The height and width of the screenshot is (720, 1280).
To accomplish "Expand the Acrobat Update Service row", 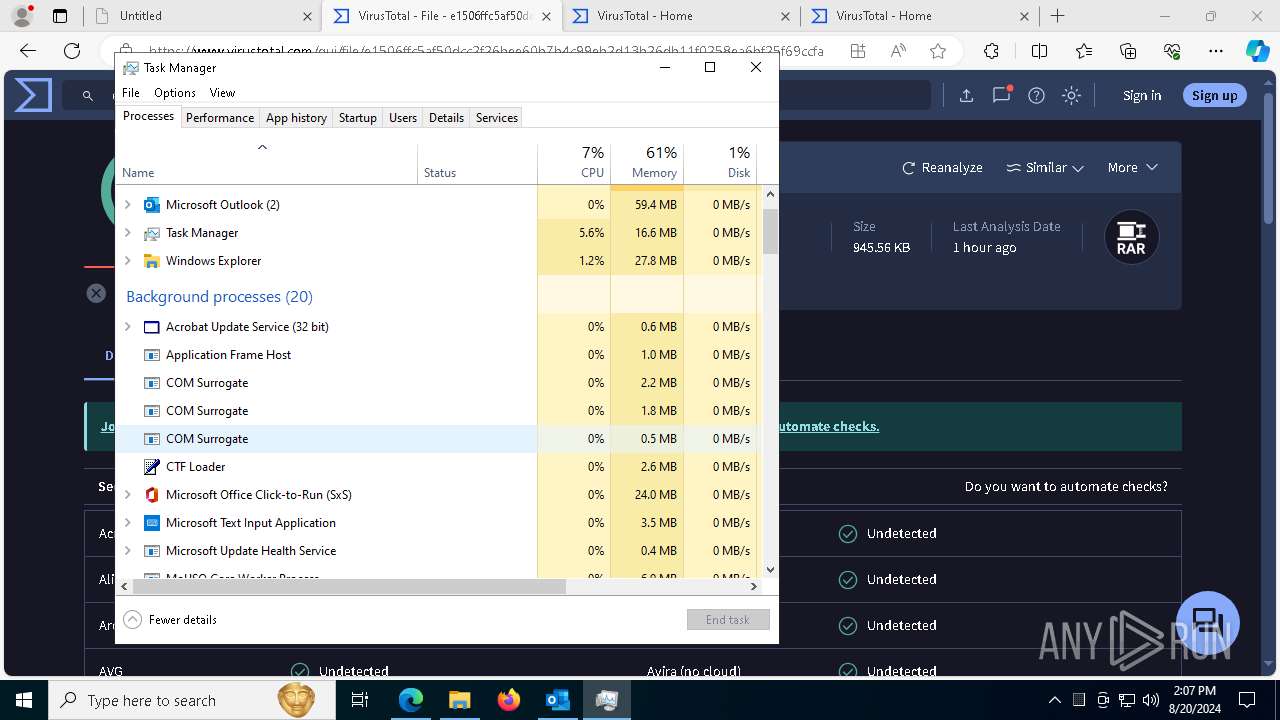I will point(127,327).
